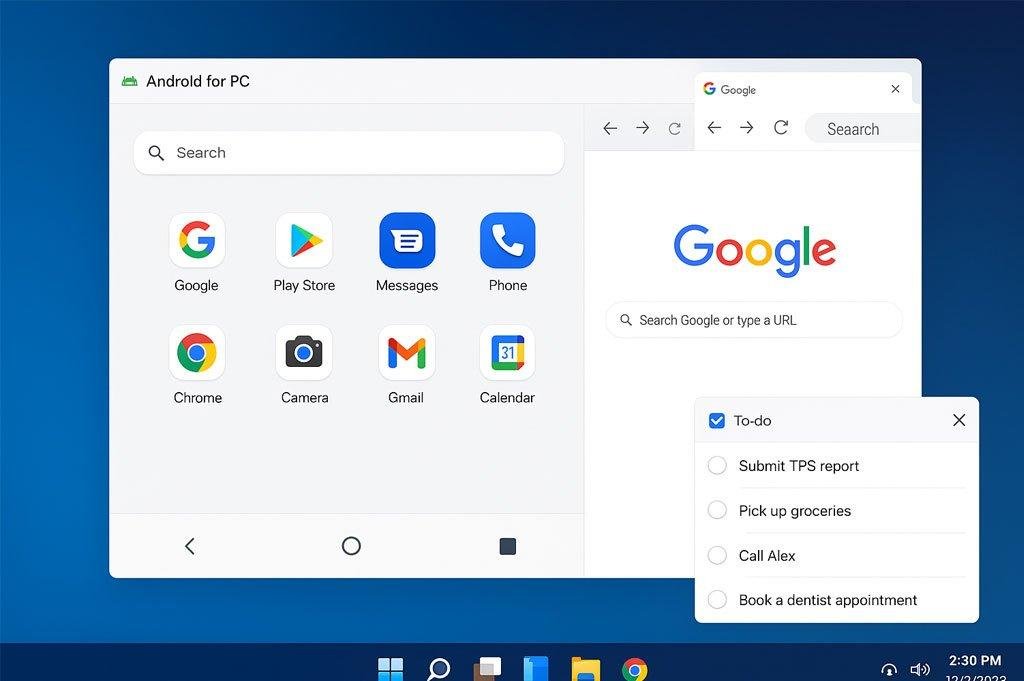Launch the Calendar app

coord(507,352)
